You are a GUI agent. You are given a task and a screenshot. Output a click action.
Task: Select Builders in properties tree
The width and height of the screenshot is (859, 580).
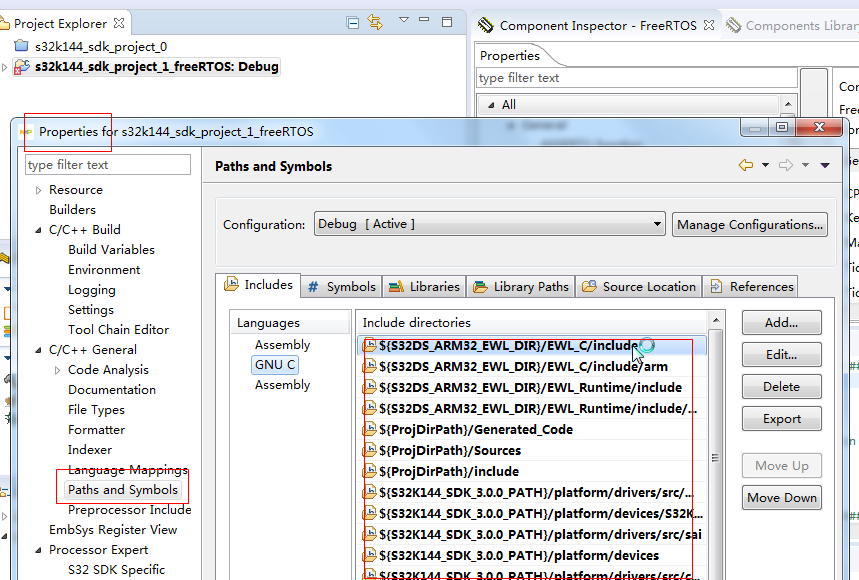click(x=72, y=210)
